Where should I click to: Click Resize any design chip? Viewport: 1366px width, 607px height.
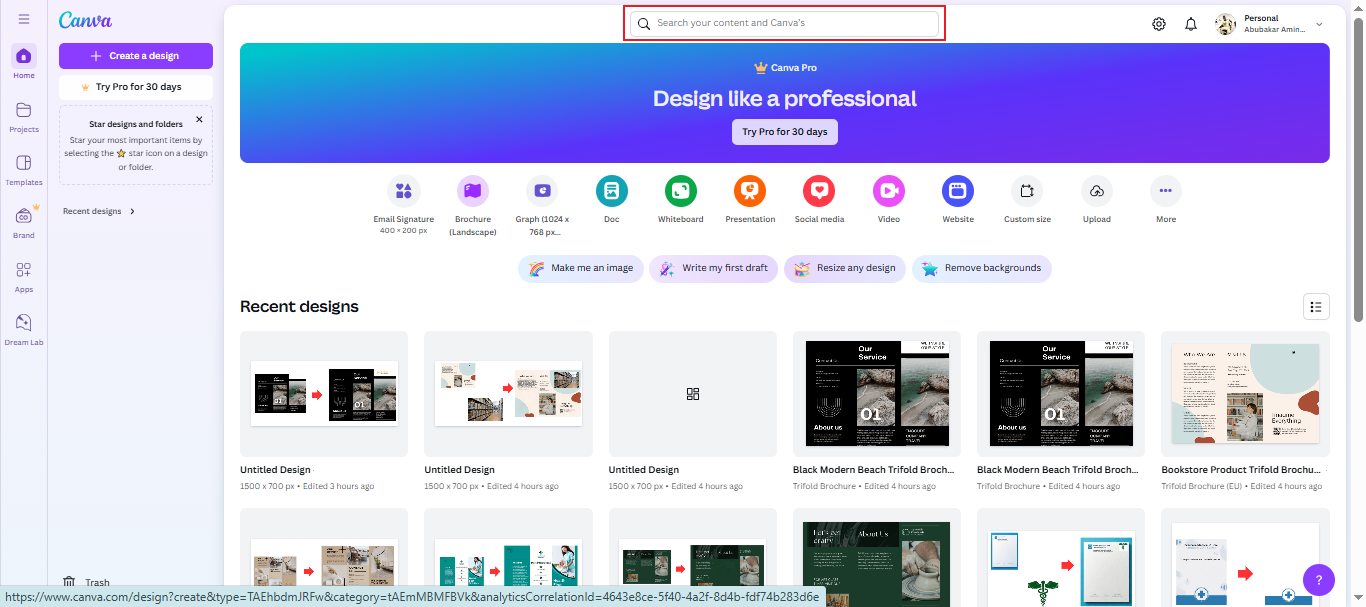(845, 268)
